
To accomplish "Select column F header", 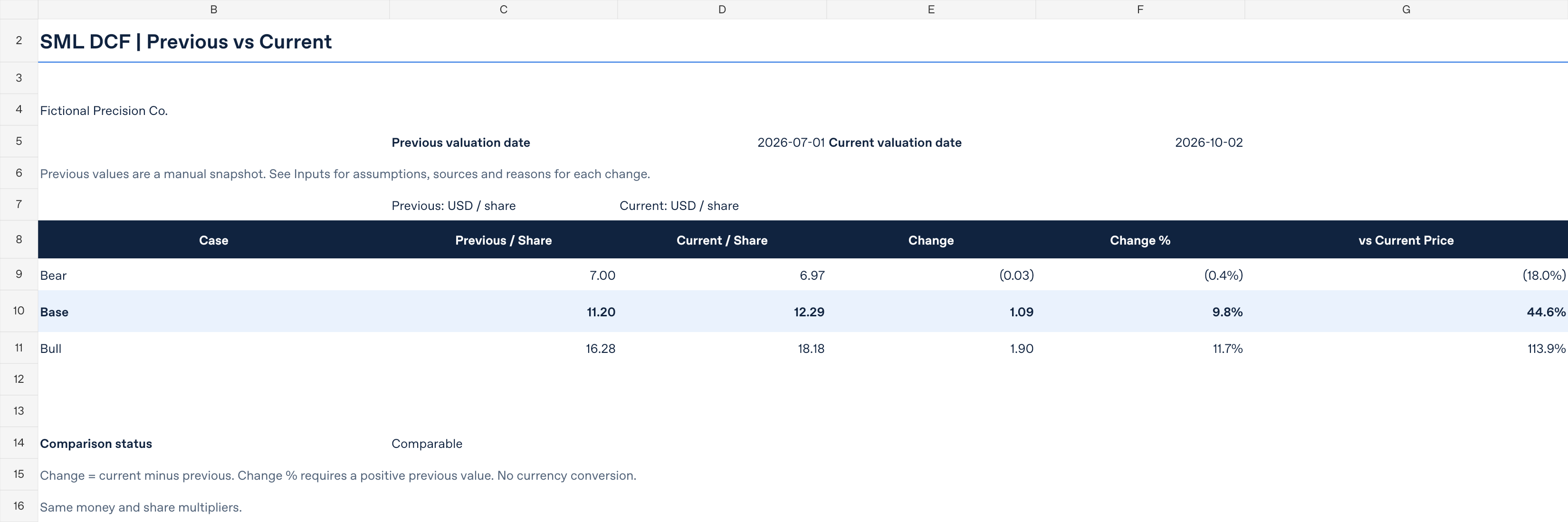I will pos(1140,9).
